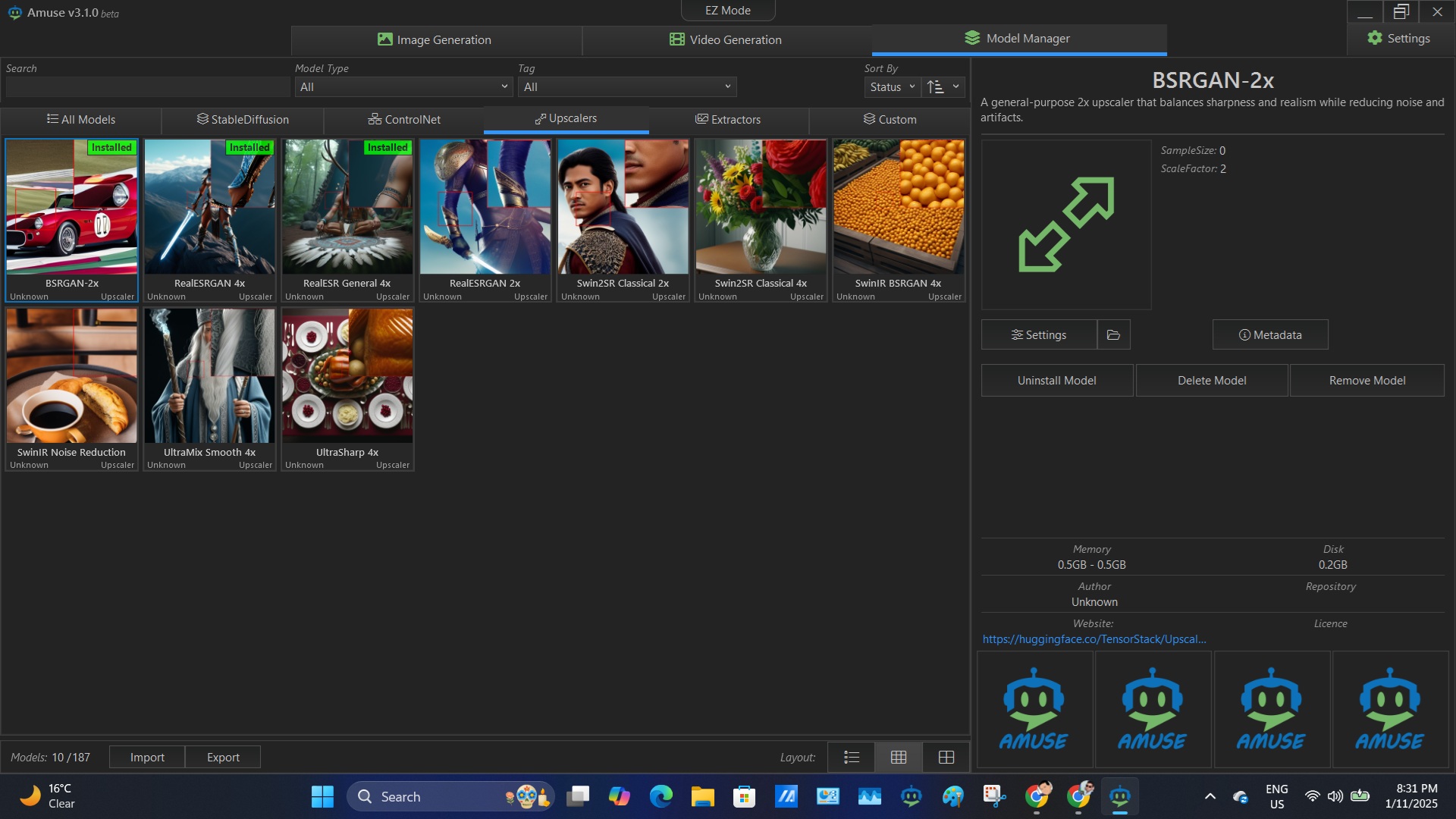The image size is (1456, 819).
Task: Click the sort direction icon
Action: (x=936, y=86)
